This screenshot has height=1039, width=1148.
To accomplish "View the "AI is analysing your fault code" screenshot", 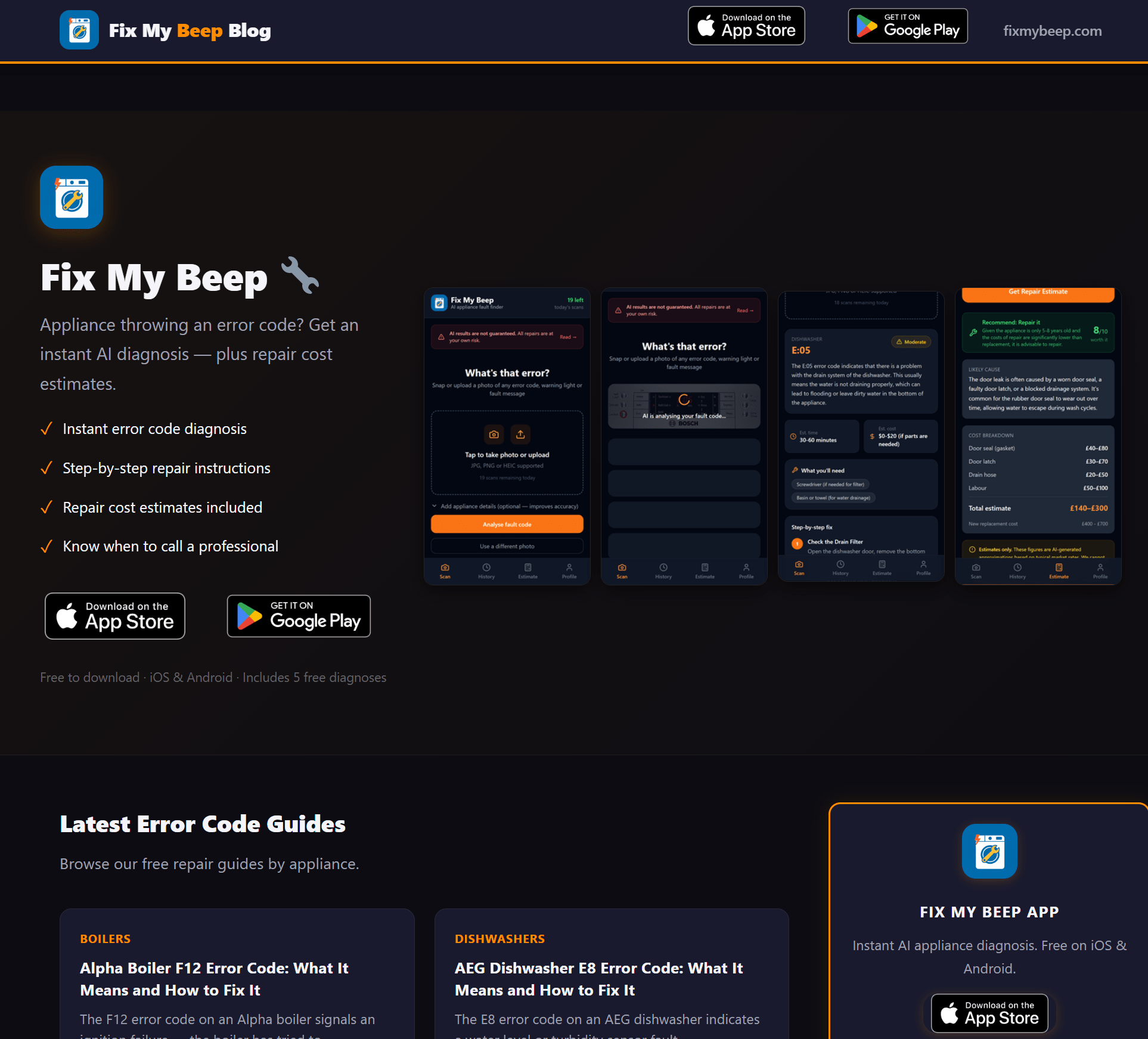I will pyautogui.click(x=684, y=436).
